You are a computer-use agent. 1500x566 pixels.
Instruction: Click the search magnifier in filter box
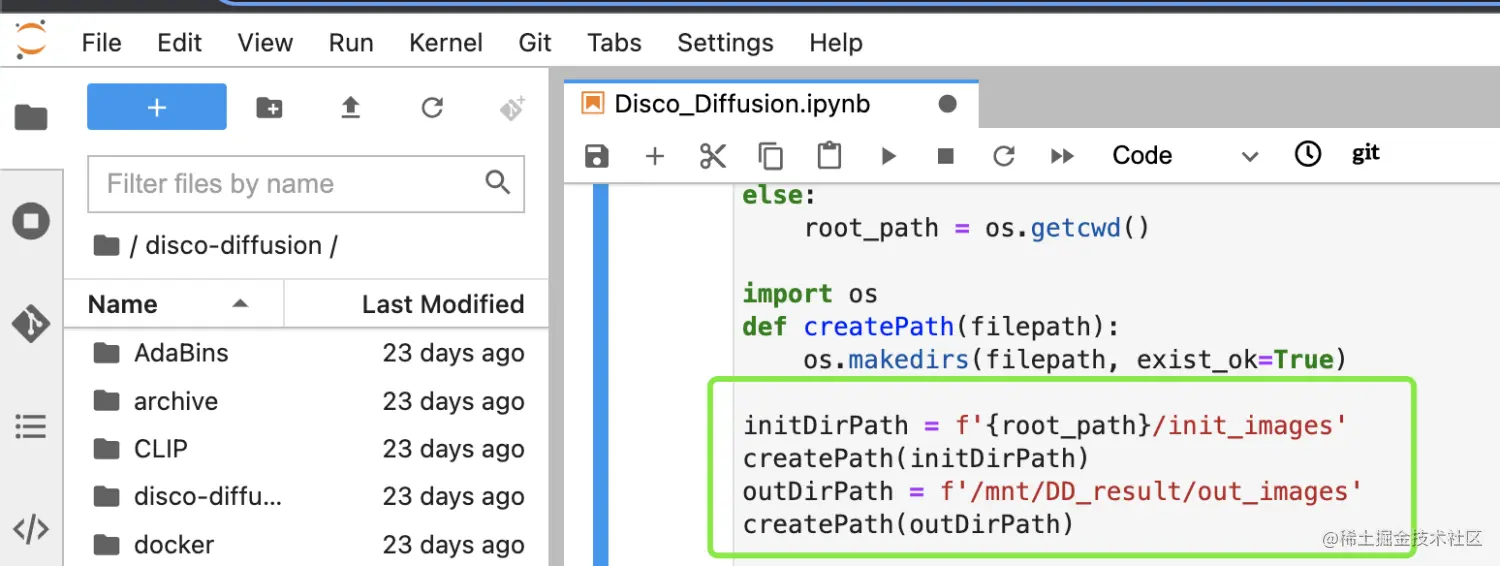(497, 182)
